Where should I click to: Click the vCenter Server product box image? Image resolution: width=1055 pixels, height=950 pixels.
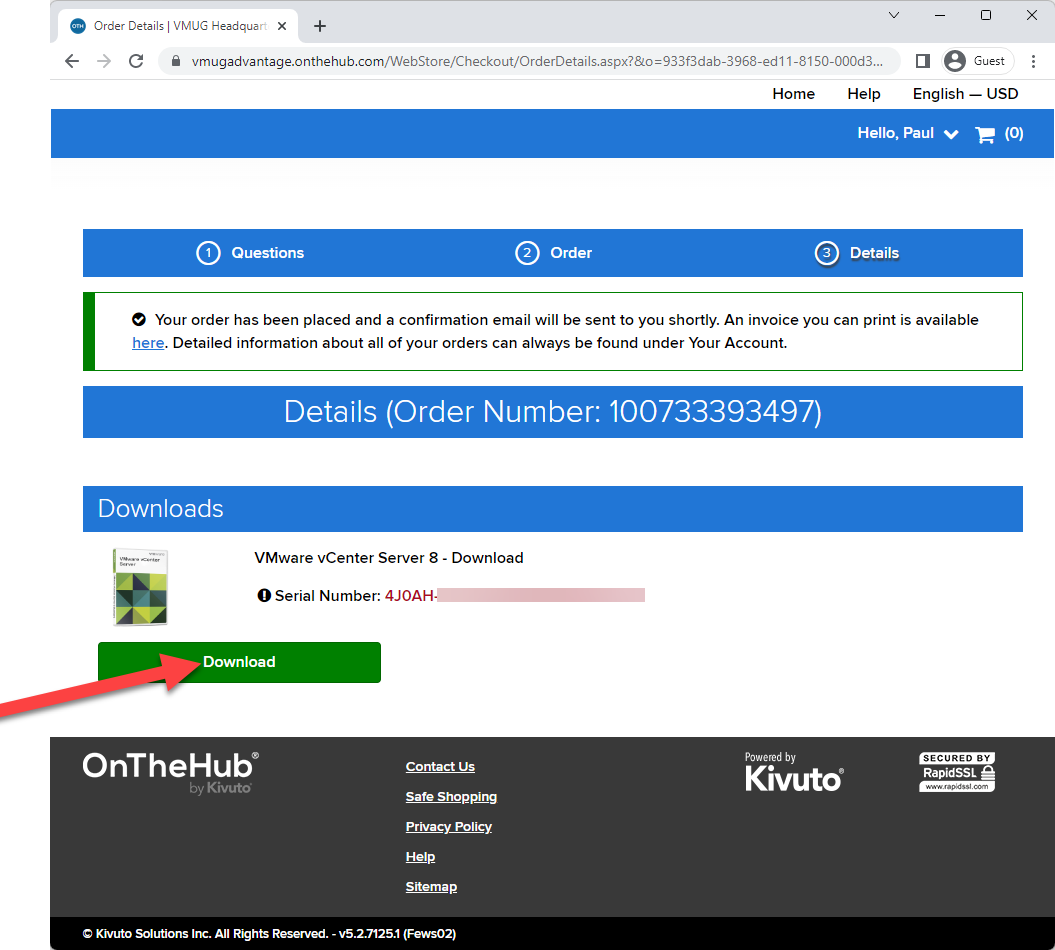point(140,587)
